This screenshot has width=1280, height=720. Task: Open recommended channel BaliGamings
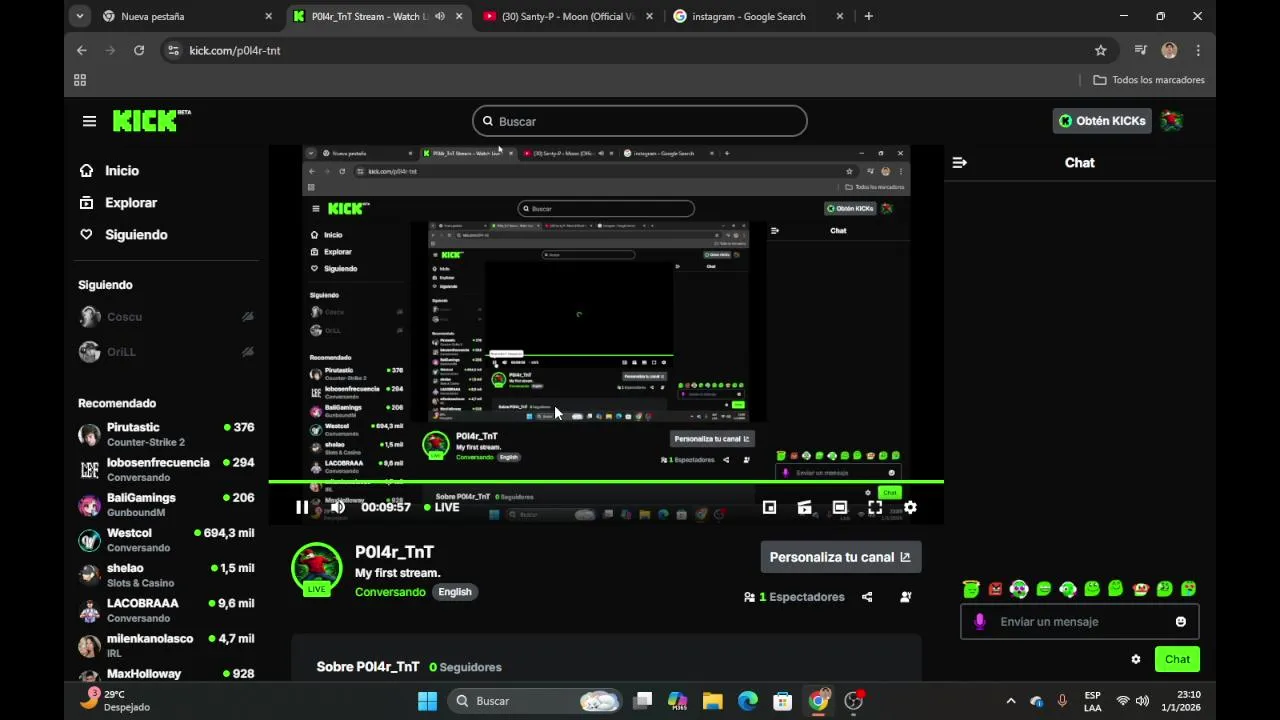click(x=166, y=504)
